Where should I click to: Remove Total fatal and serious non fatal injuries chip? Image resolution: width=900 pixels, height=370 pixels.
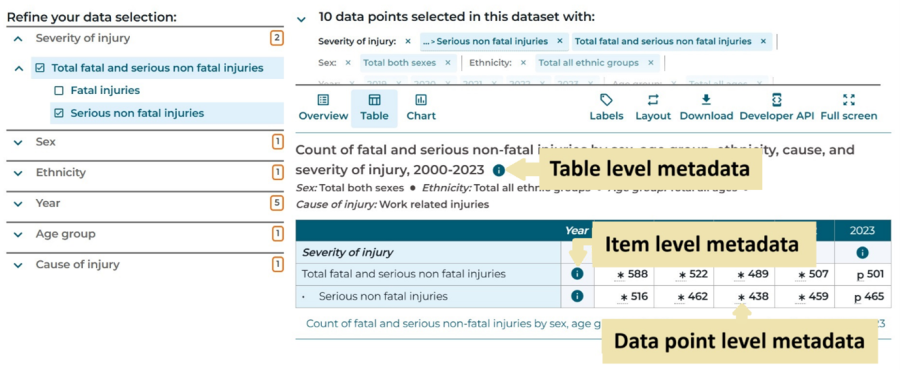pos(763,41)
